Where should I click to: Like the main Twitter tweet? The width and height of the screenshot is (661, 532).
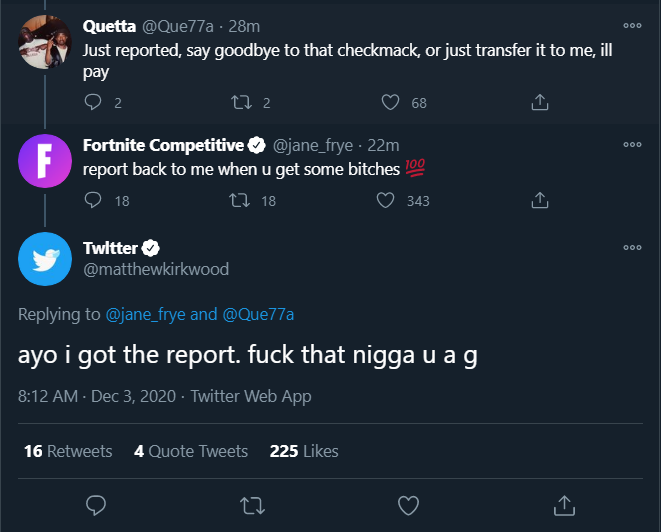tap(408, 502)
